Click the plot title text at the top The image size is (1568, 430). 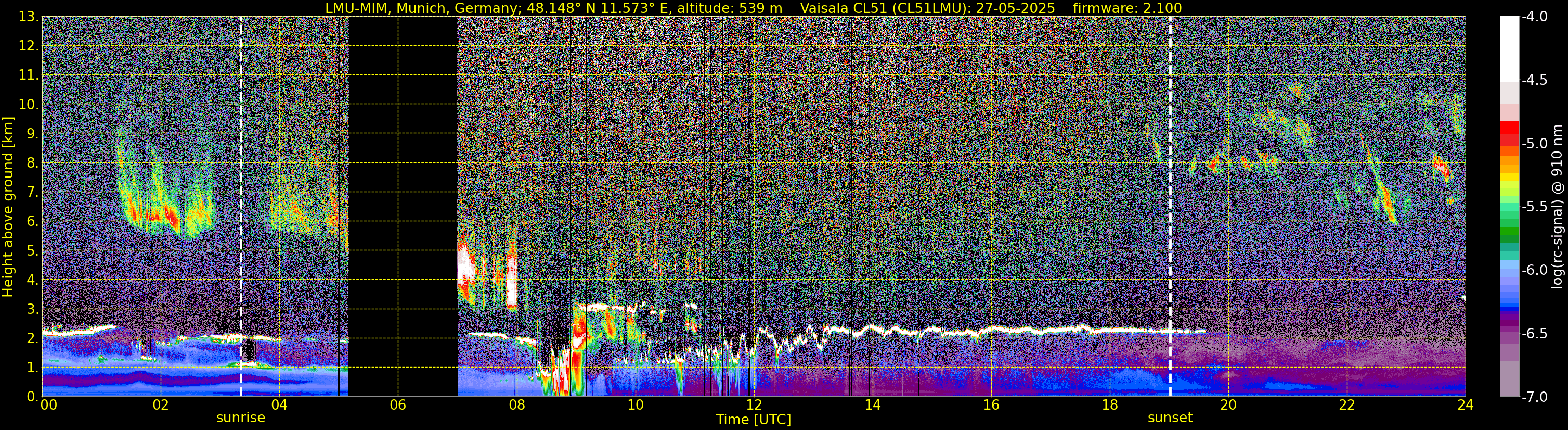point(754,8)
